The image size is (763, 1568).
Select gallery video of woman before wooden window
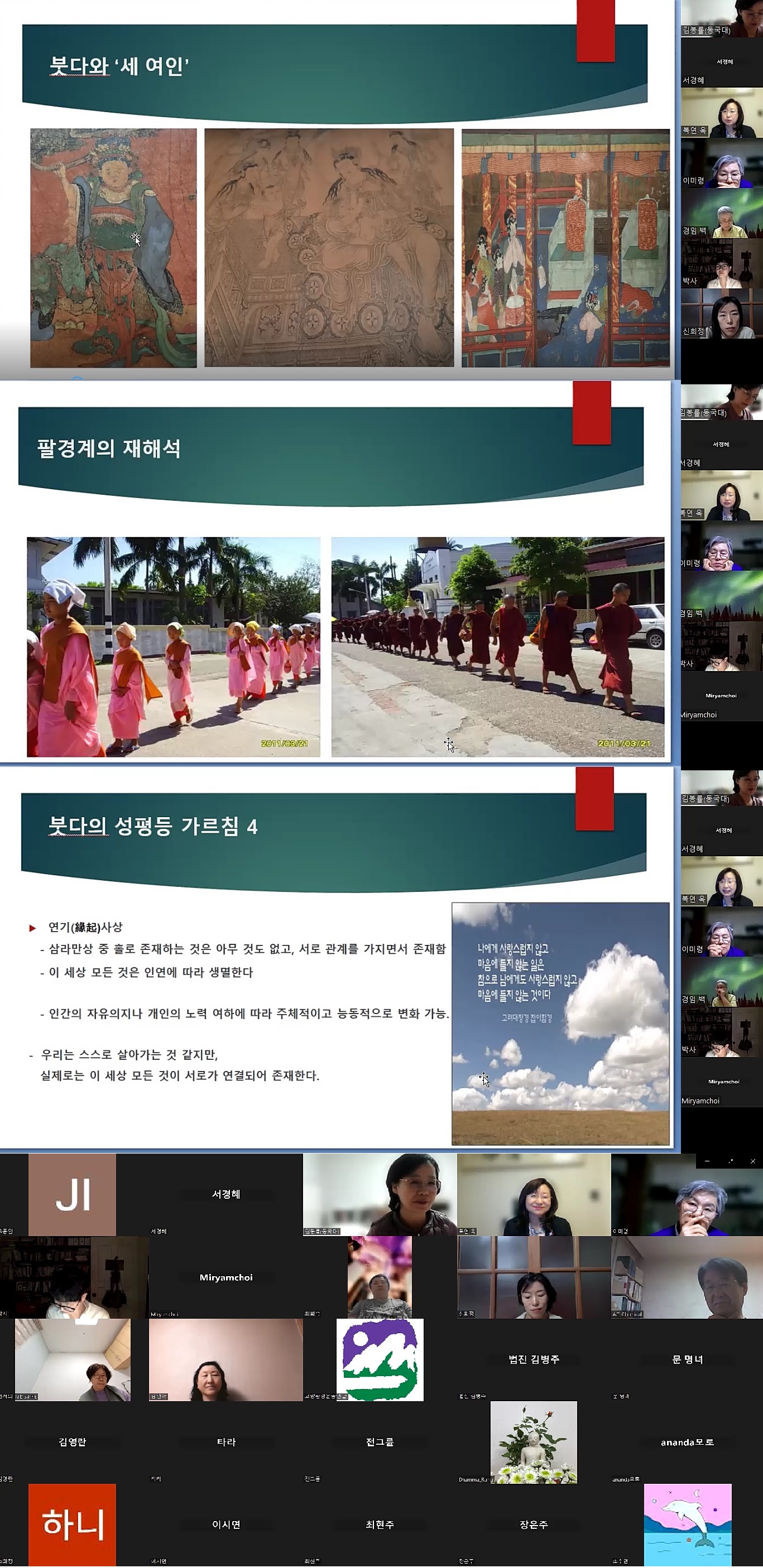tap(534, 1277)
